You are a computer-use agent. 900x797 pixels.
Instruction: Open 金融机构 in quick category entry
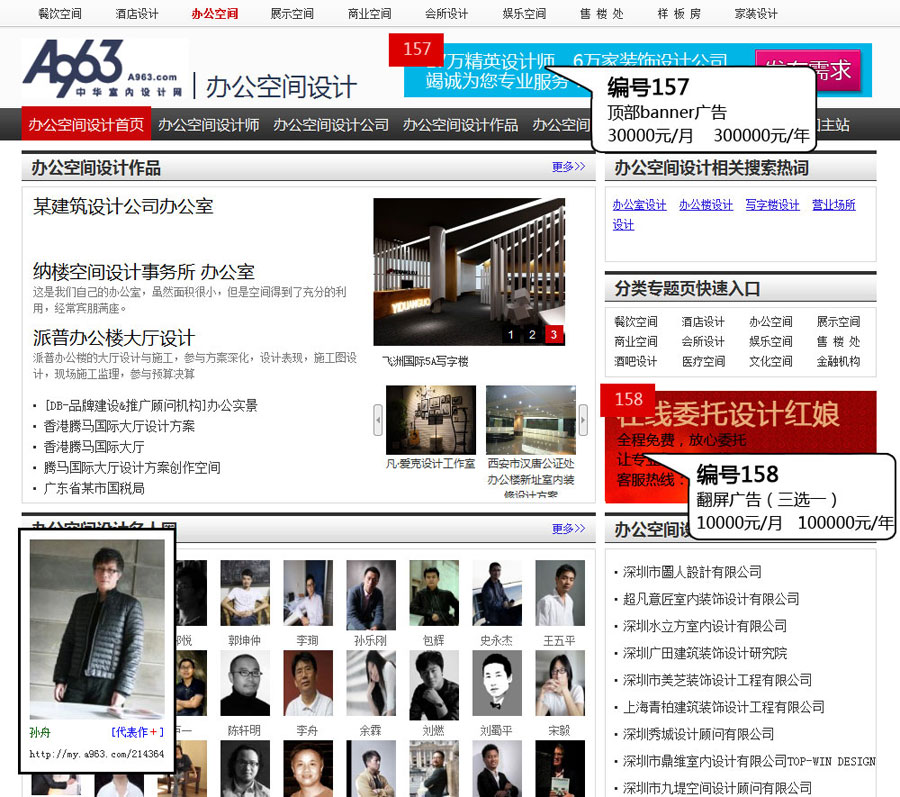click(x=839, y=361)
